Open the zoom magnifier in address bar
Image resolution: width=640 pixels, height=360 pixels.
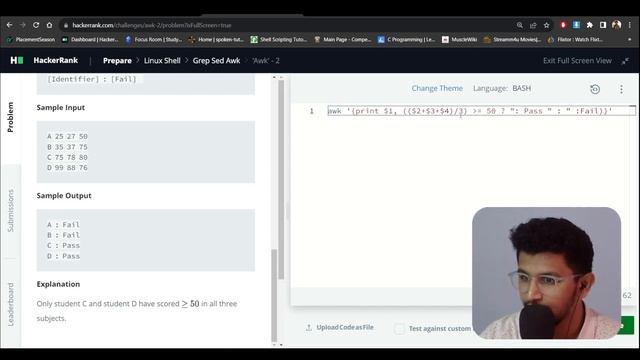coord(520,25)
